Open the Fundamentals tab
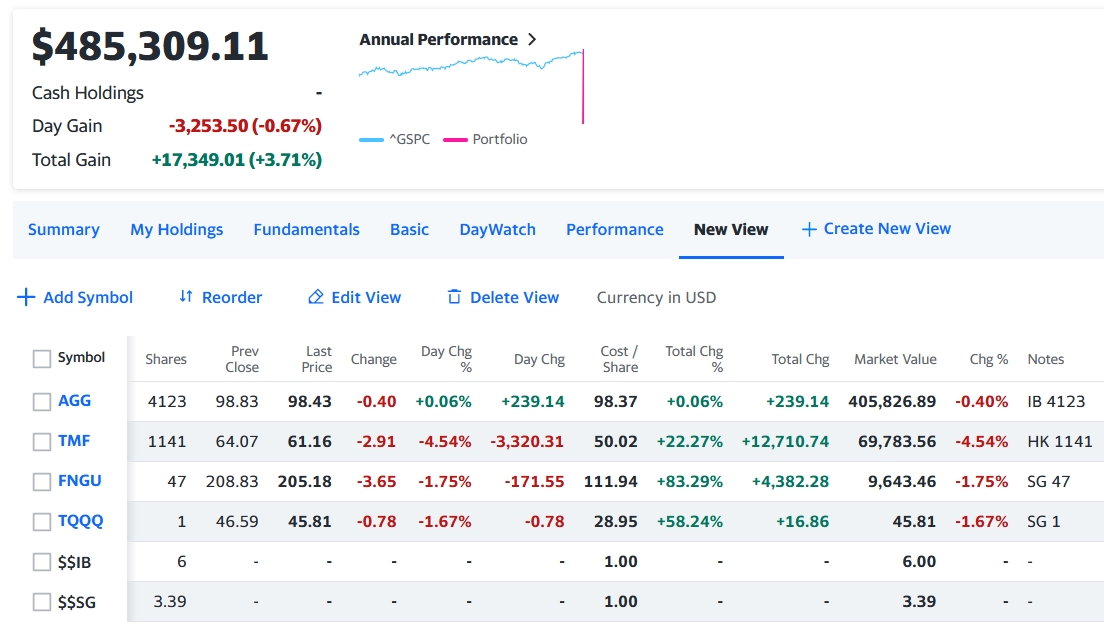This screenshot has height=631, width=1104. 306,229
